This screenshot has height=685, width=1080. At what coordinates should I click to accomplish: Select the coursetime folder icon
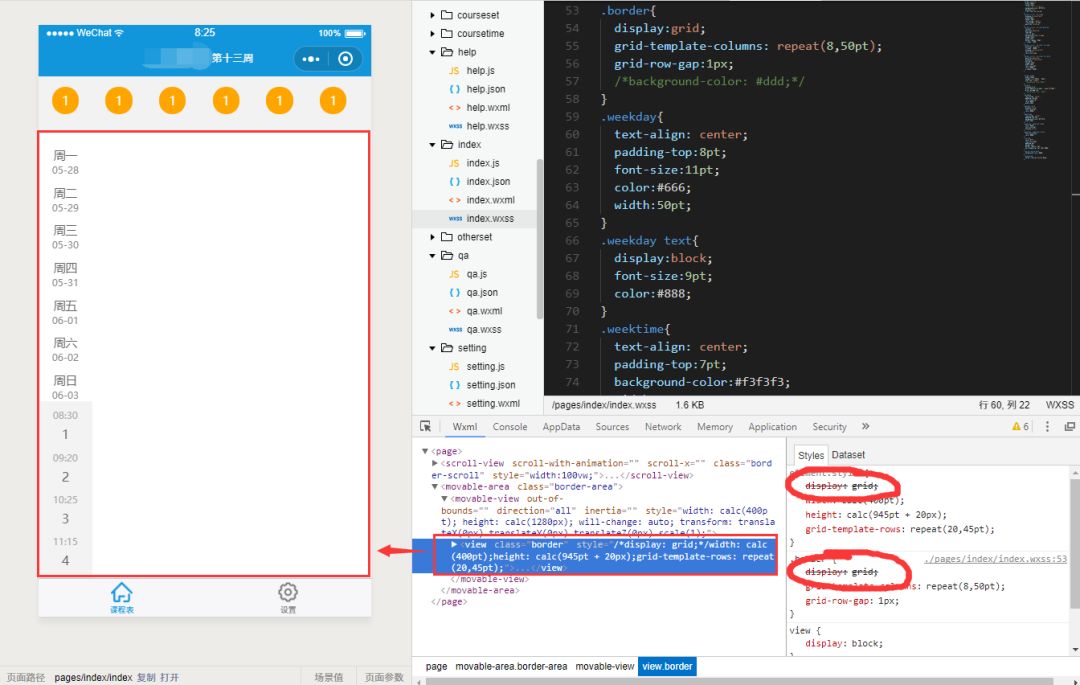point(447,34)
